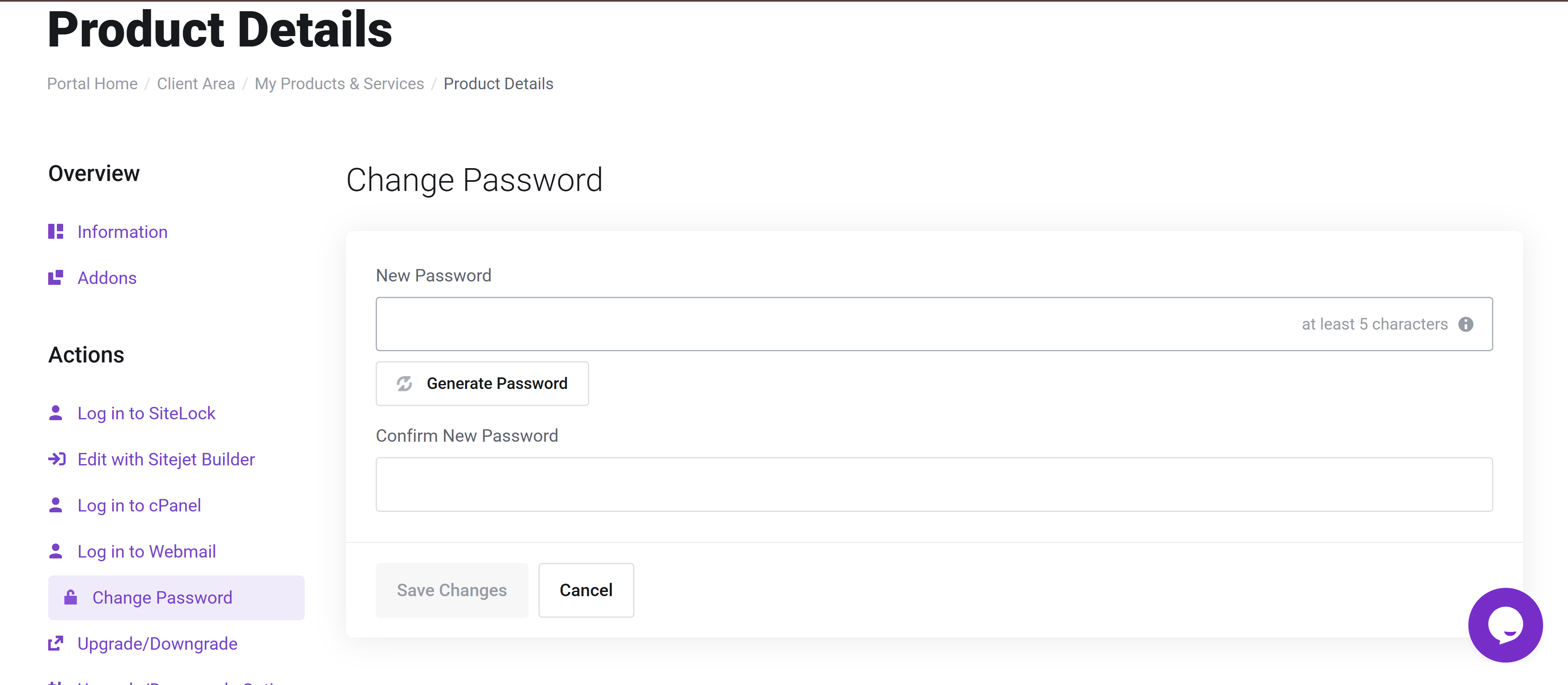
Task: Click the SiteLock user icon
Action: 55,413
